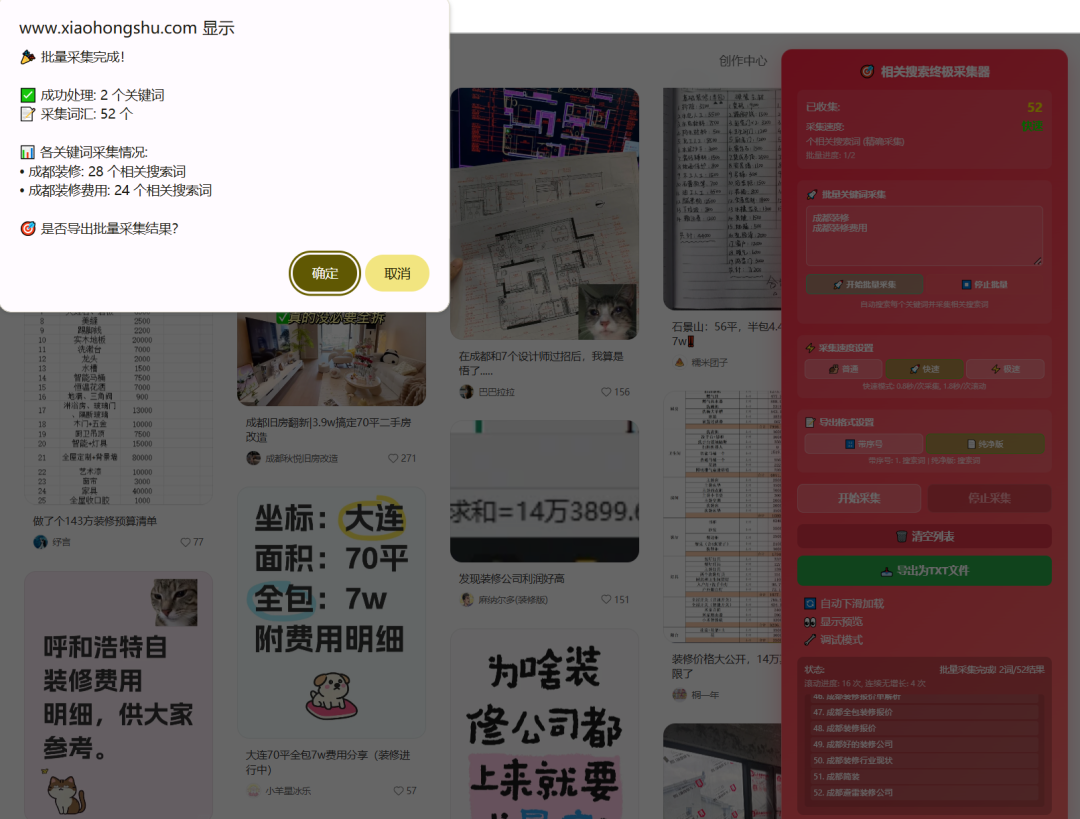This screenshot has height=819, width=1080.
Task: Click the notepad icon beside 导出格式设置
Action: pos(810,422)
